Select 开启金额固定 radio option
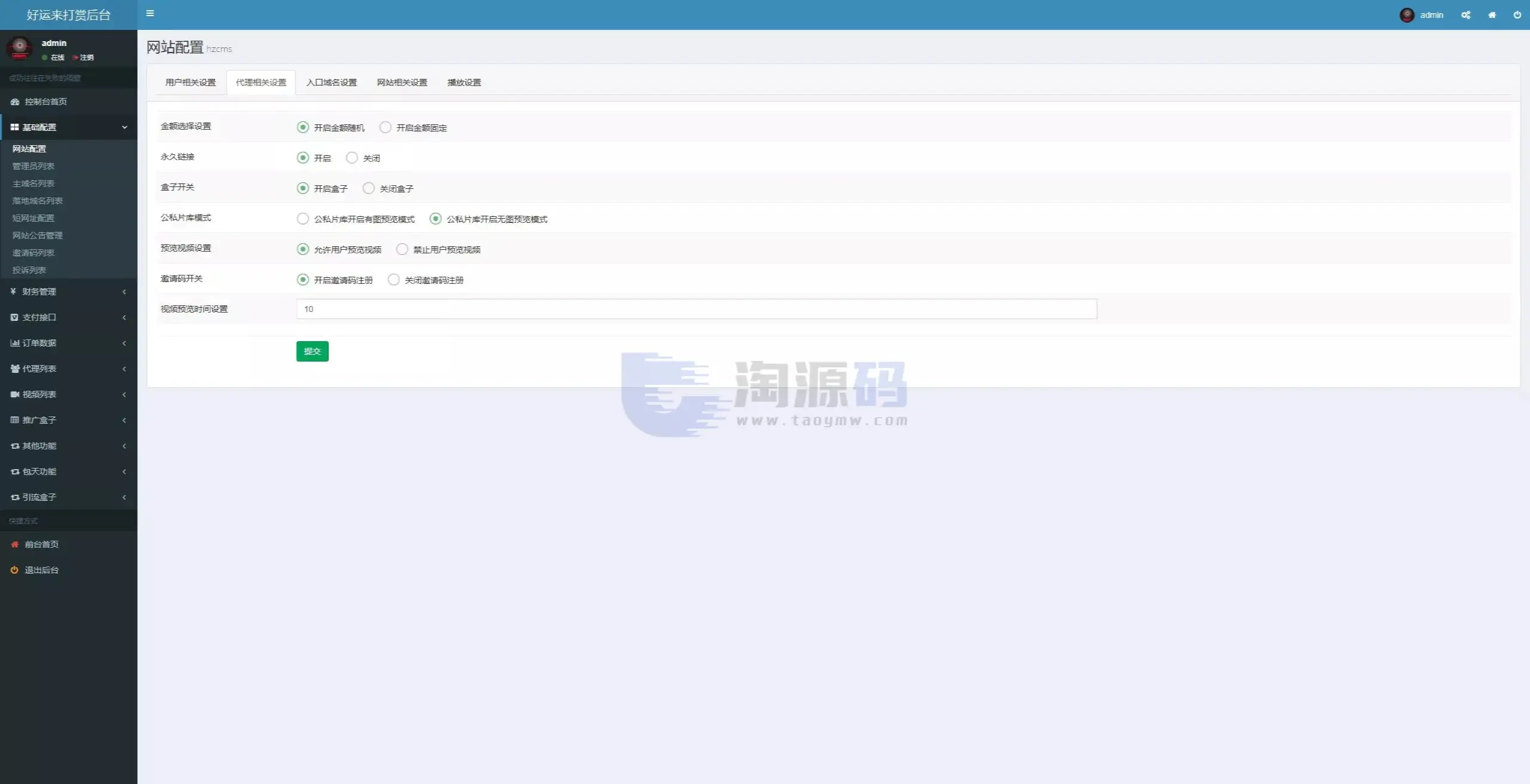This screenshot has width=1530, height=784. 385,127
